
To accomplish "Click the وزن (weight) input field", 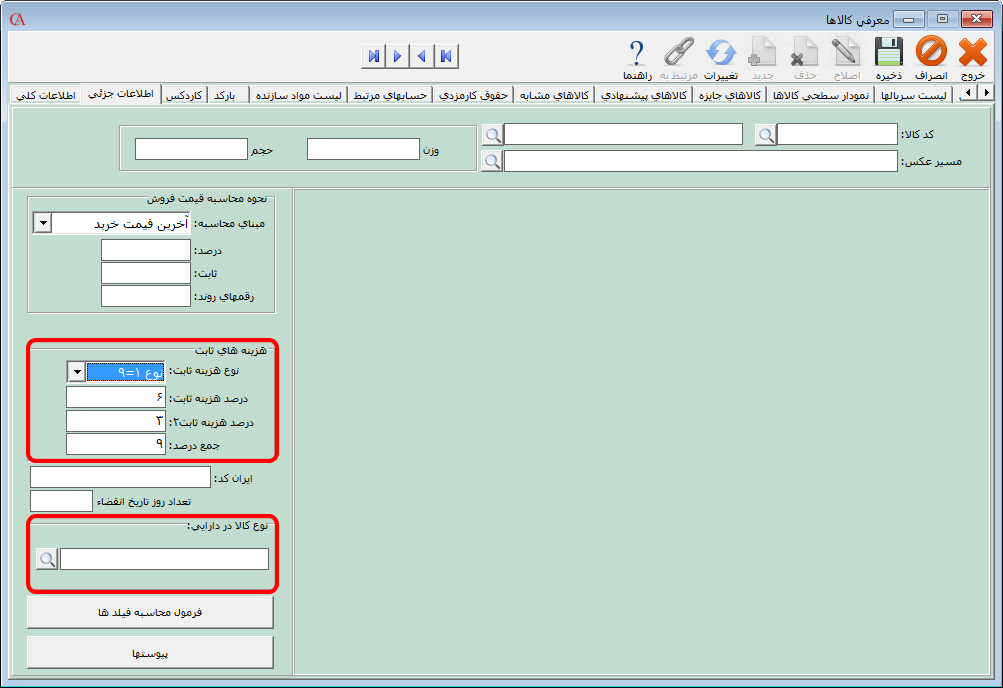I will [362, 149].
